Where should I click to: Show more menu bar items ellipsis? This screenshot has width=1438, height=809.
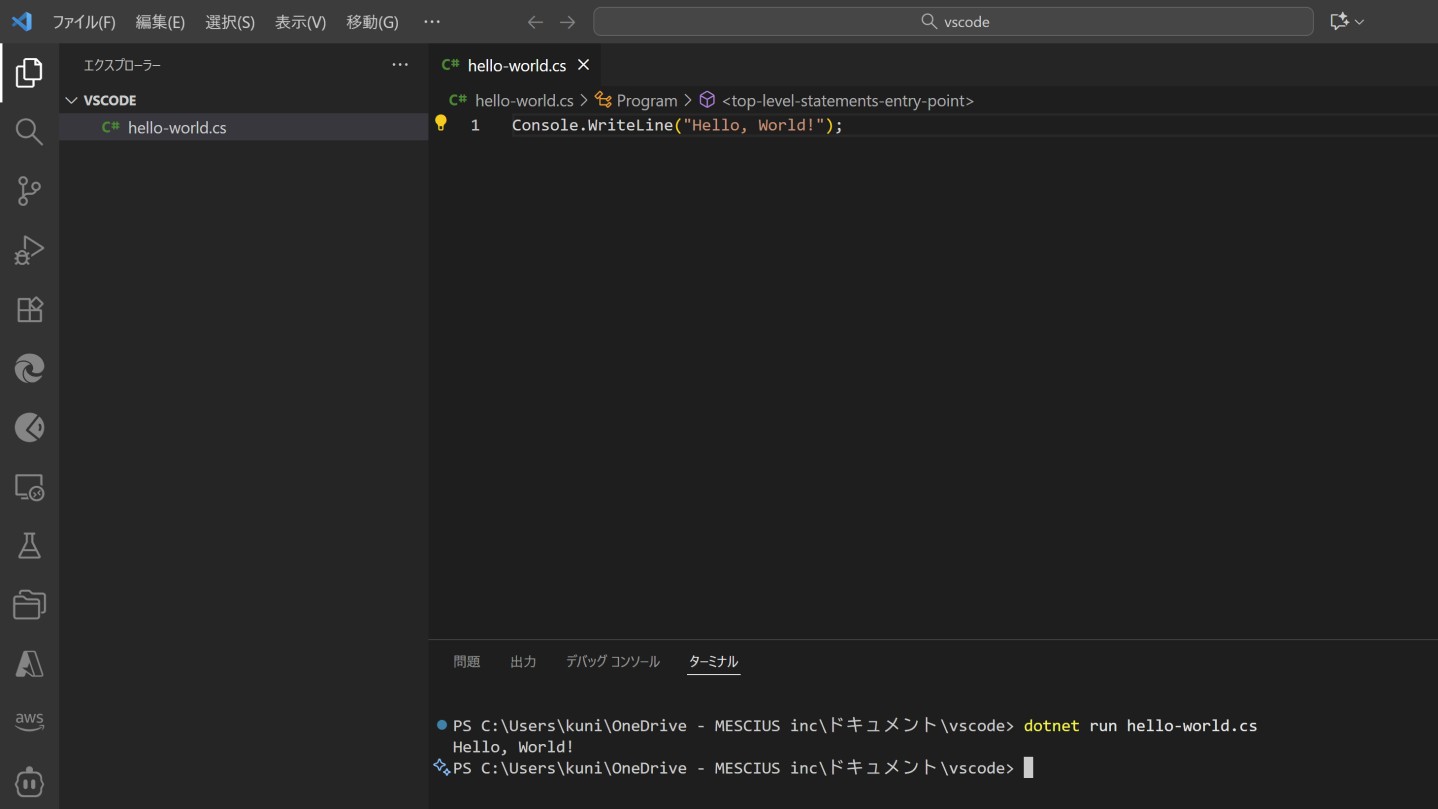[x=432, y=22]
